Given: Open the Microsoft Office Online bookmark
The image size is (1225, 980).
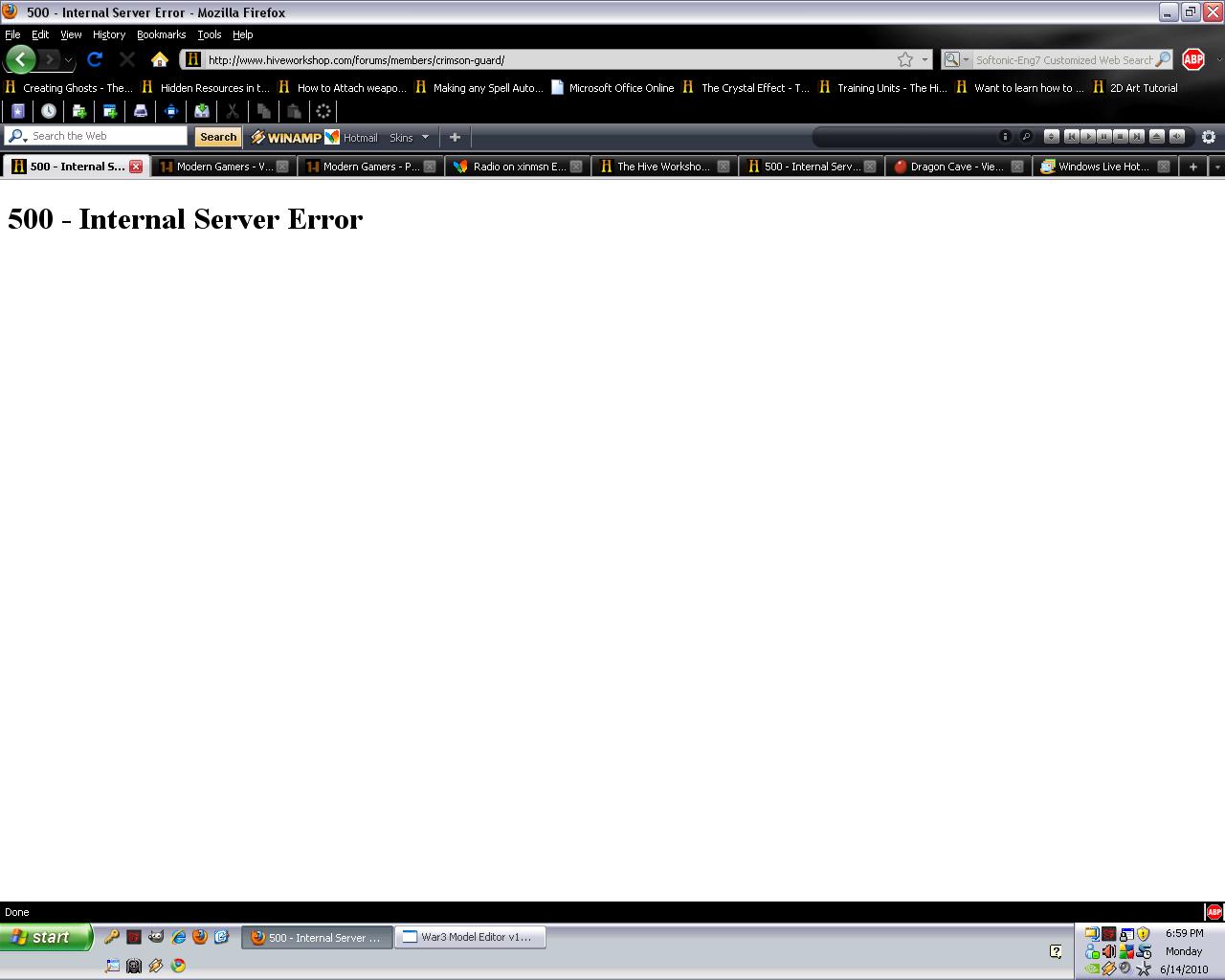Looking at the screenshot, I should [612, 87].
